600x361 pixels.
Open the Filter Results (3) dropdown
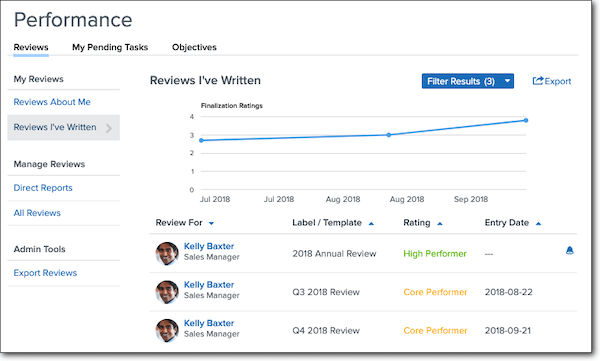point(468,81)
